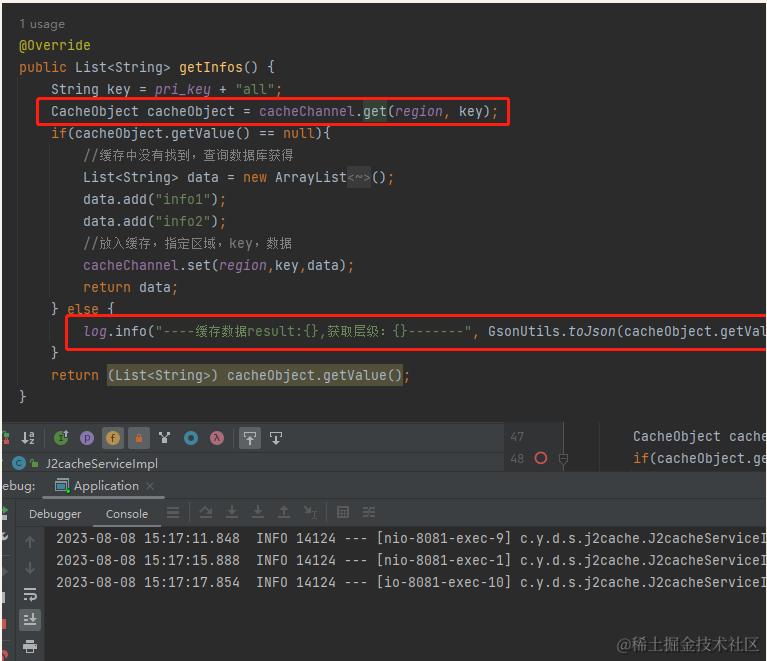Click the console Down the Stack Trace arrow
This screenshot has height=661, width=767.
30,568
